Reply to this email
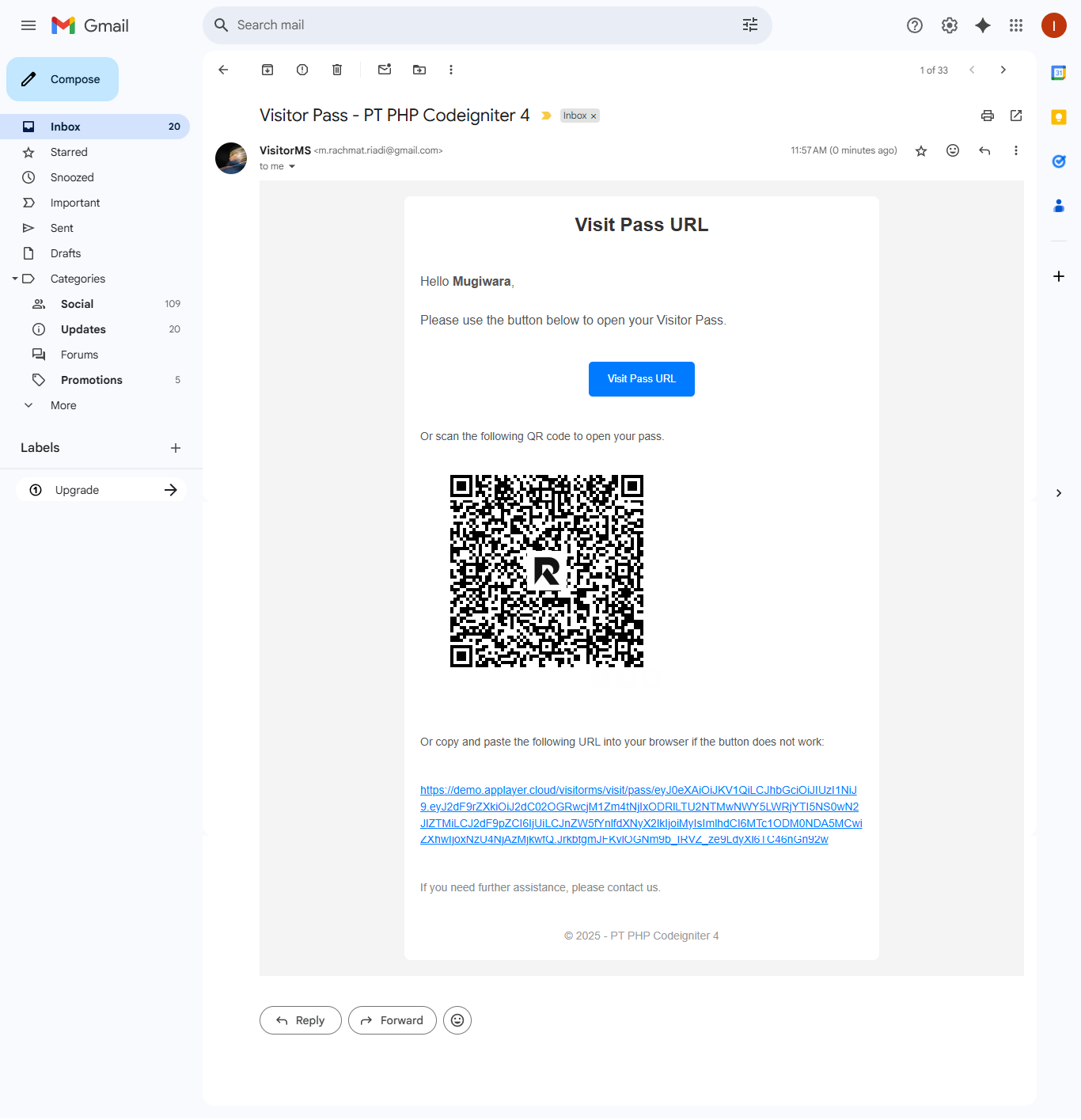This screenshot has height=1120, width=1081. click(x=301, y=1020)
